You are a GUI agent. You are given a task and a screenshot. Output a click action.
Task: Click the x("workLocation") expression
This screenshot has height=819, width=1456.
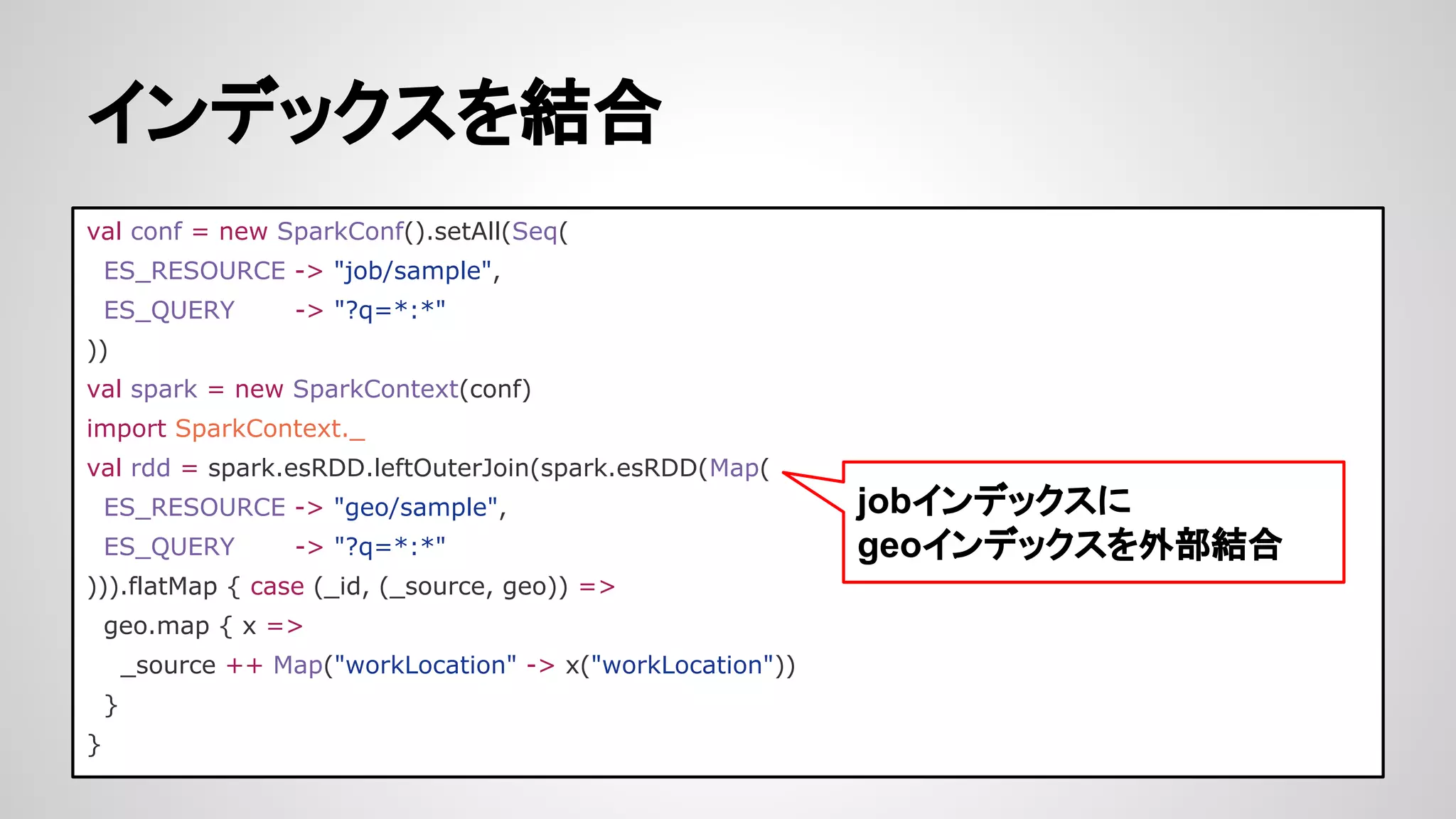[x=673, y=665]
